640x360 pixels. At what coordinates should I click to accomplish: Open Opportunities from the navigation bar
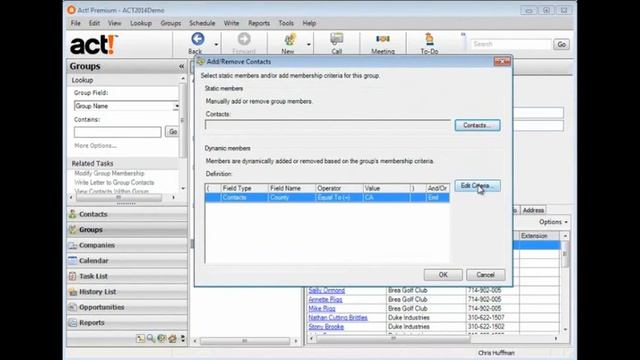(x=127, y=307)
